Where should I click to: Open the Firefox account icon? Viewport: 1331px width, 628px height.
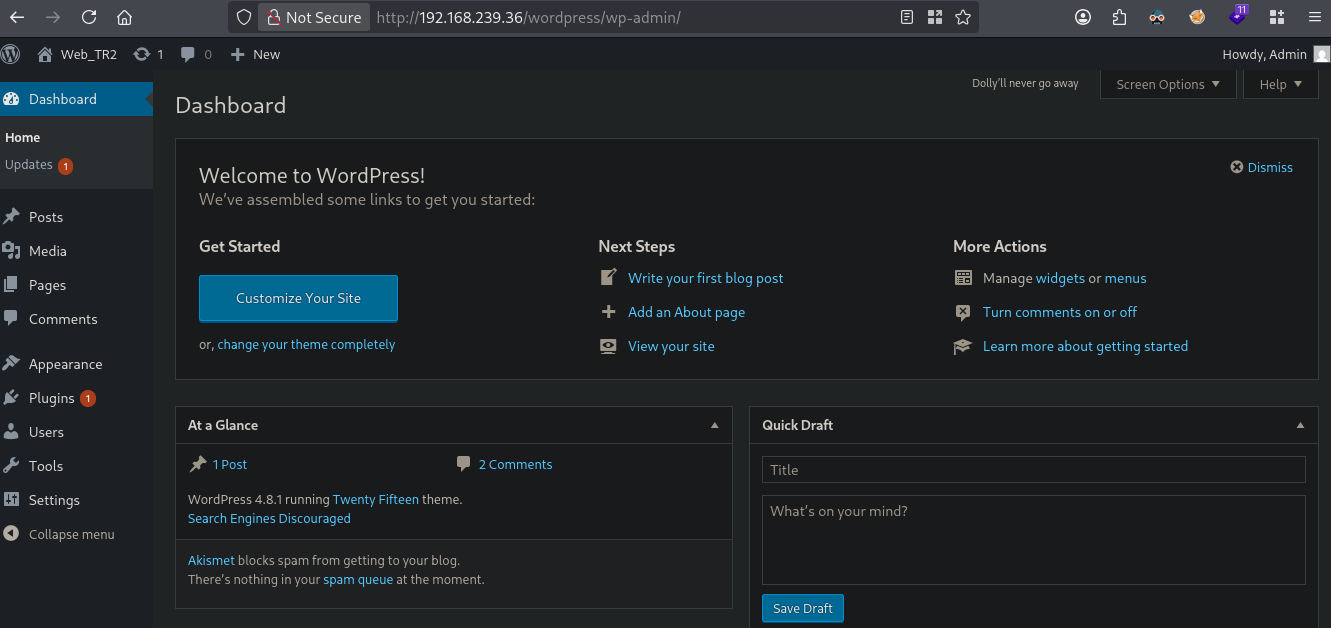coord(1083,17)
